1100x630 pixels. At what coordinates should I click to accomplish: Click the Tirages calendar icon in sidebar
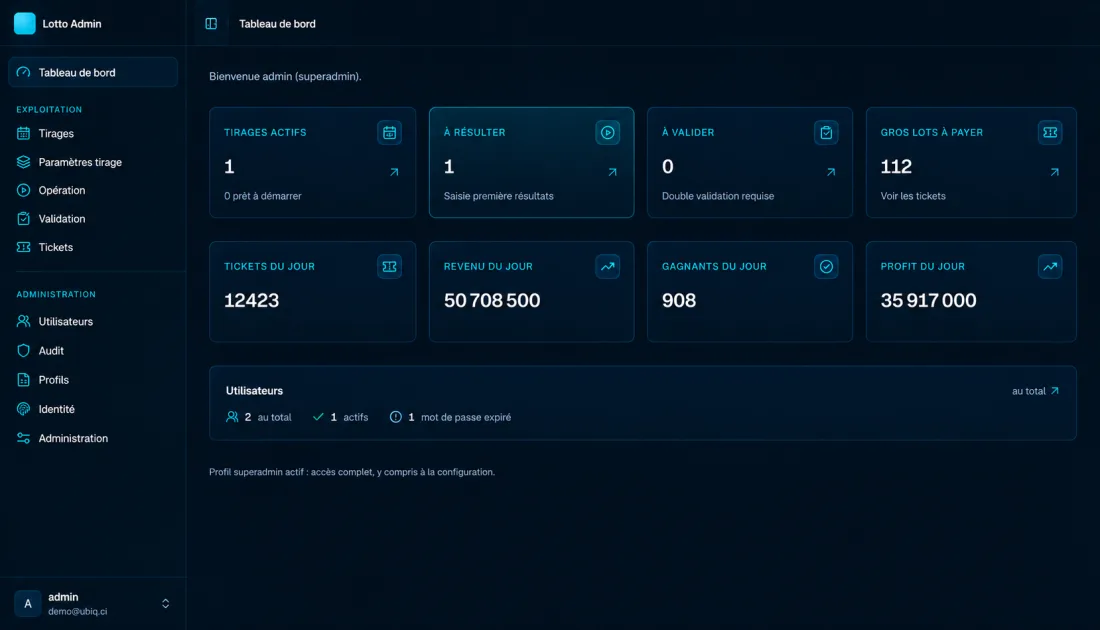[x=23, y=133]
